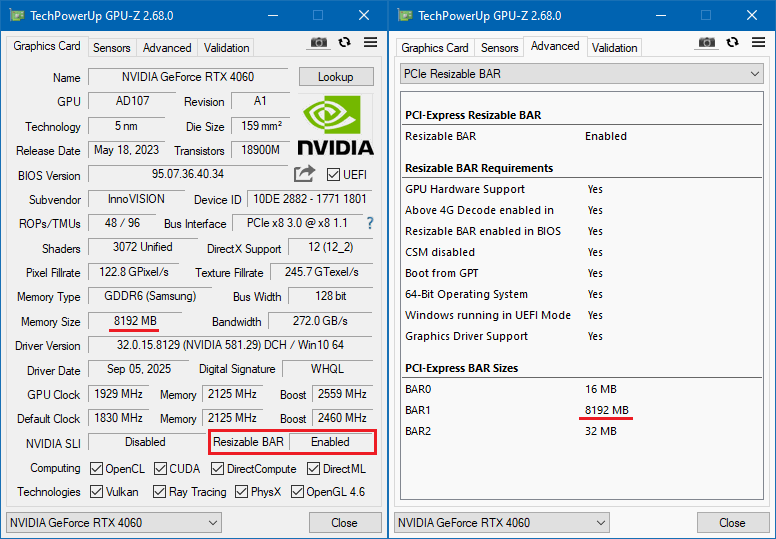
Task: Click the Driver Date Sep 05, 2025 field
Action: [x=139, y=369]
